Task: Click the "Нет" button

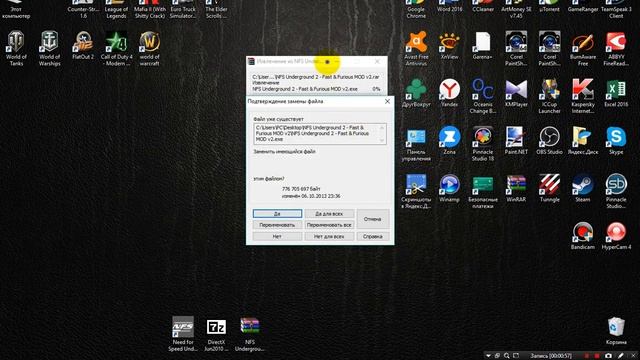Action: (x=277, y=236)
